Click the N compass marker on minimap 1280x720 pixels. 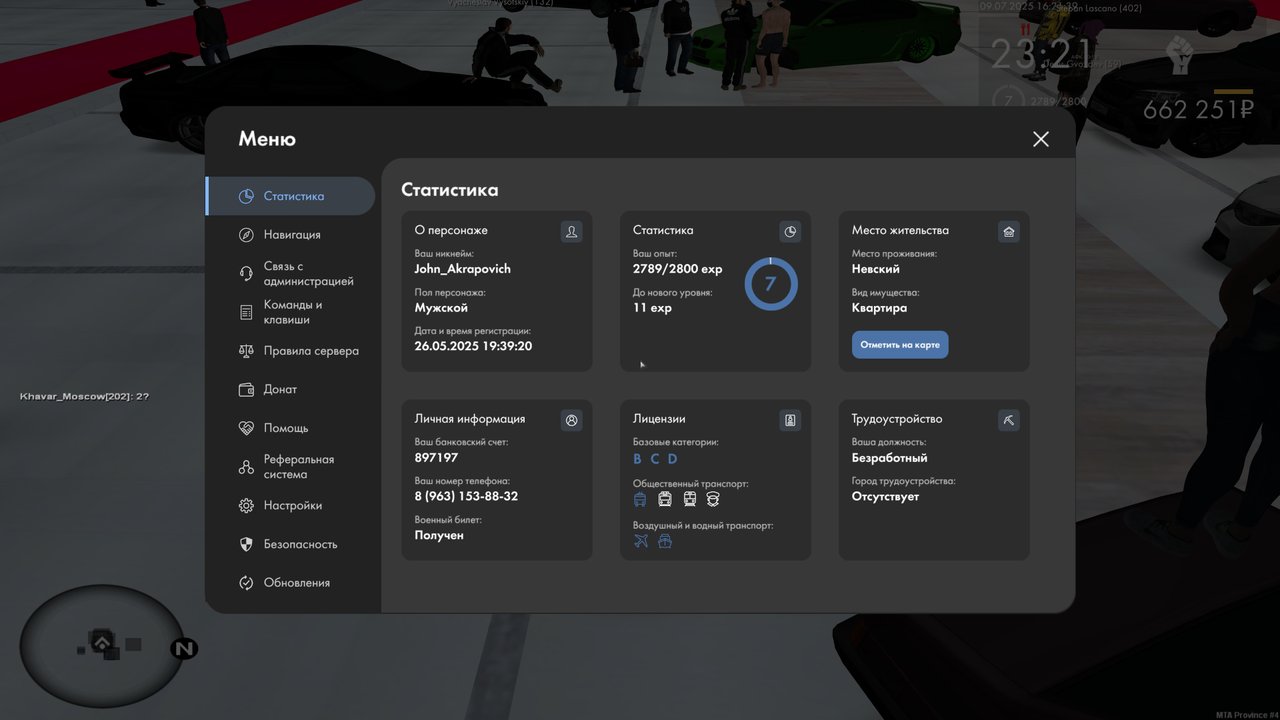[x=183, y=649]
